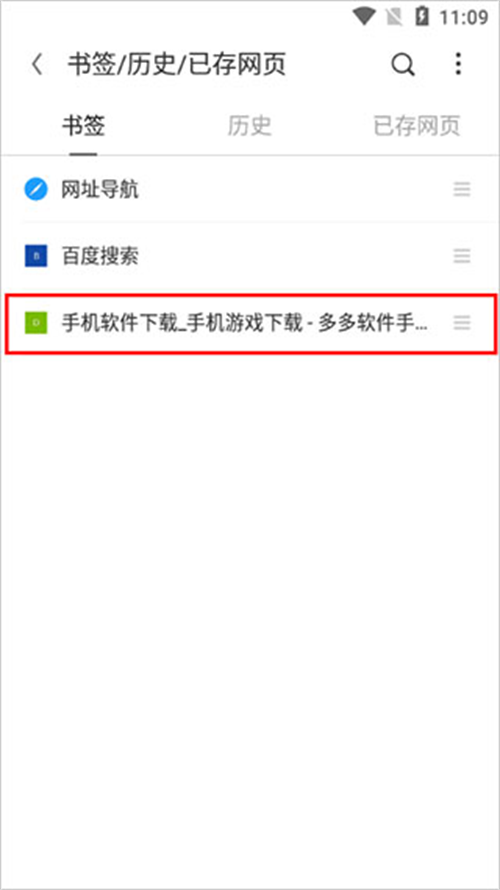Tap reorder handle beside 网址导航
The image size is (500, 890).
pyautogui.click(x=462, y=190)
